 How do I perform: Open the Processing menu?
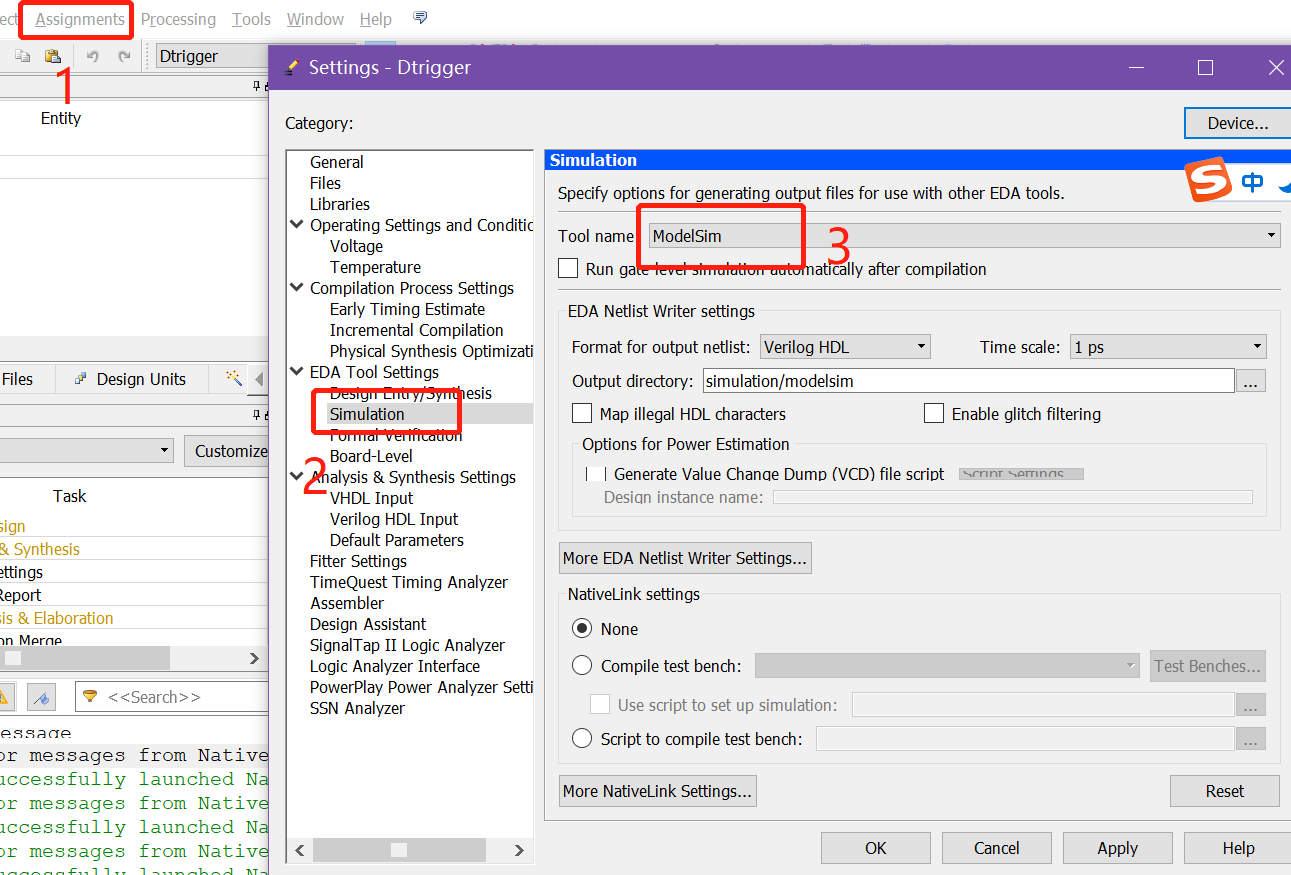click(178, 19)
